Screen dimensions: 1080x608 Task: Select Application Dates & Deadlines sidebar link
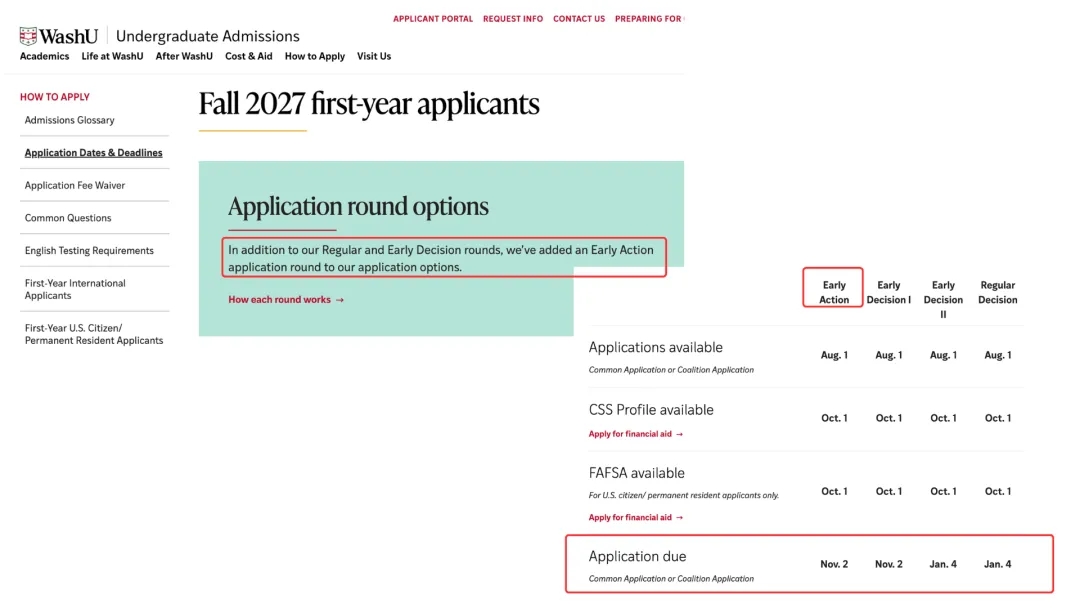click(x=94, y=153)
